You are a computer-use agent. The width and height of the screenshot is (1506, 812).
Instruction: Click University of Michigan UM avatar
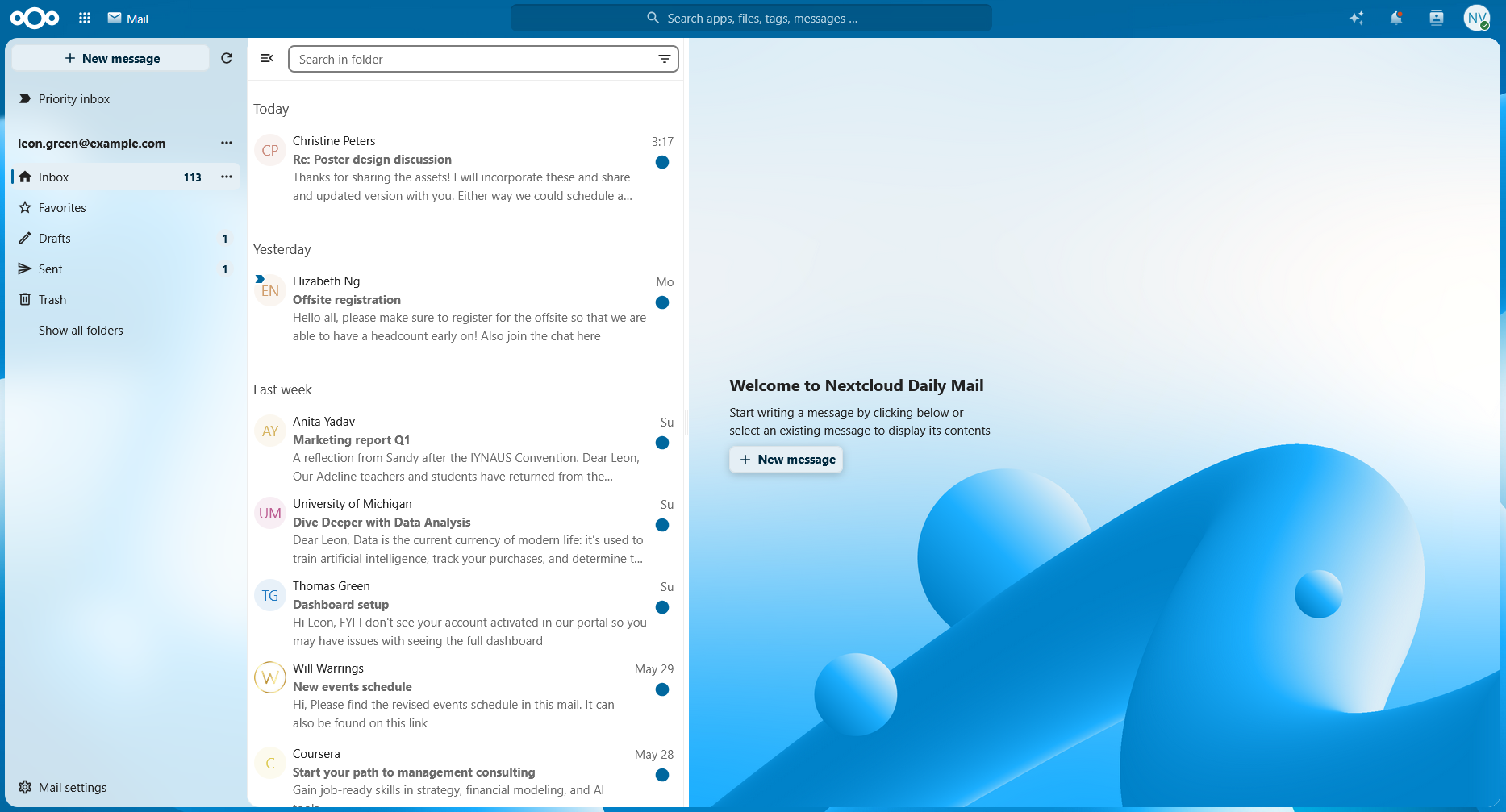(270, 513)
